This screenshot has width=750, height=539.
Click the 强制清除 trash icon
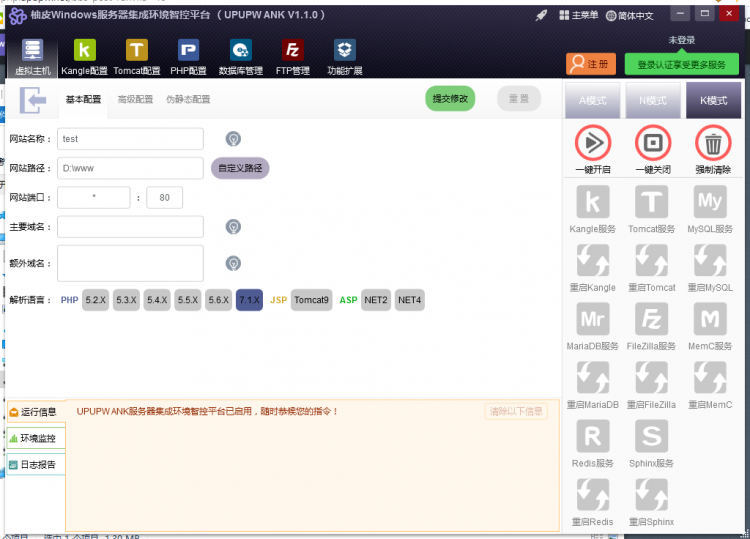(712, 144)
